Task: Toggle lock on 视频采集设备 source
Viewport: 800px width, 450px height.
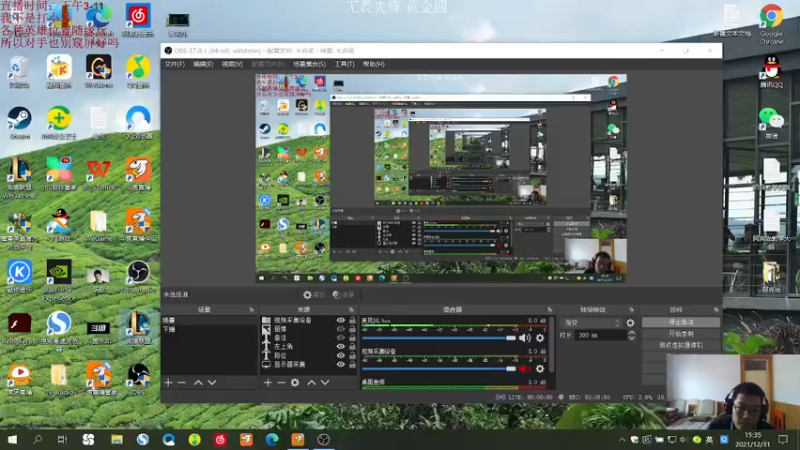Action: point(352,320)
